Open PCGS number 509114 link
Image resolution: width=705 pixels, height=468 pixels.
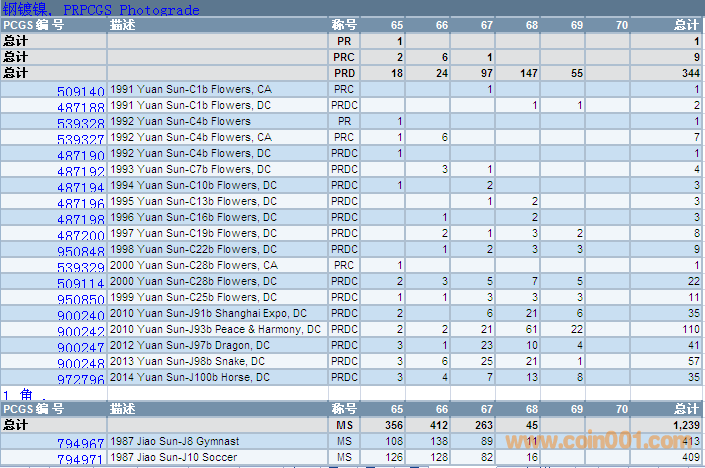pos(81,283)
